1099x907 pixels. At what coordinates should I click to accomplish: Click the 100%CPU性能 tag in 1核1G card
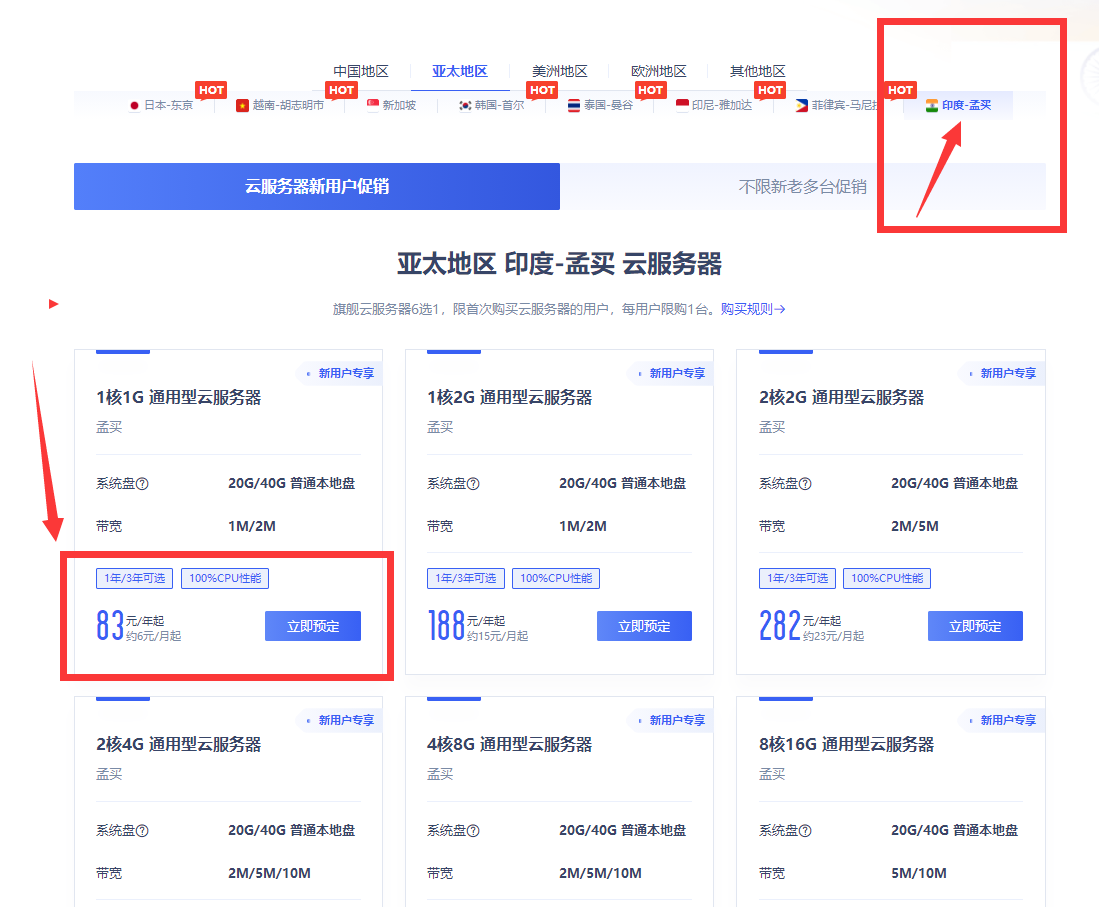(225, 578)
